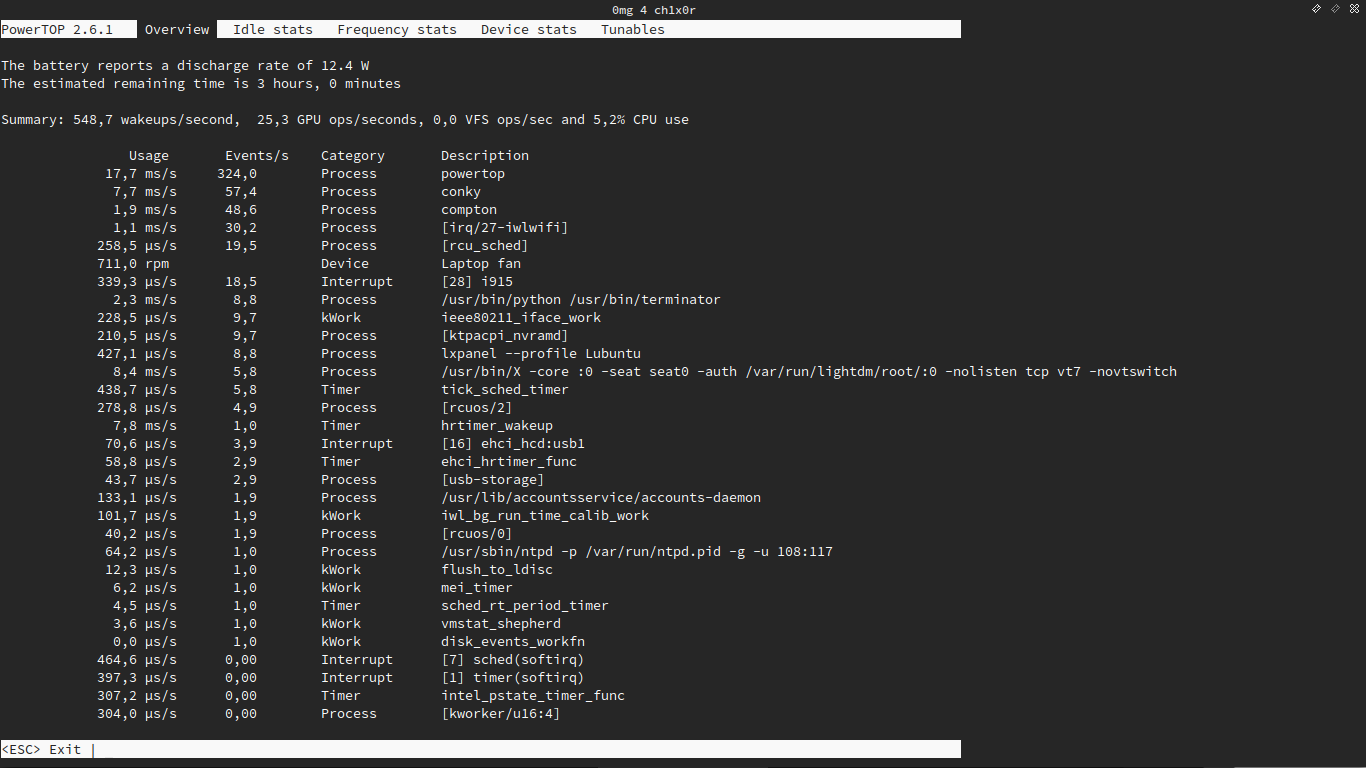Switch to the Overview tab
This screenshot has height=768, width=1366.
[177, 29]
